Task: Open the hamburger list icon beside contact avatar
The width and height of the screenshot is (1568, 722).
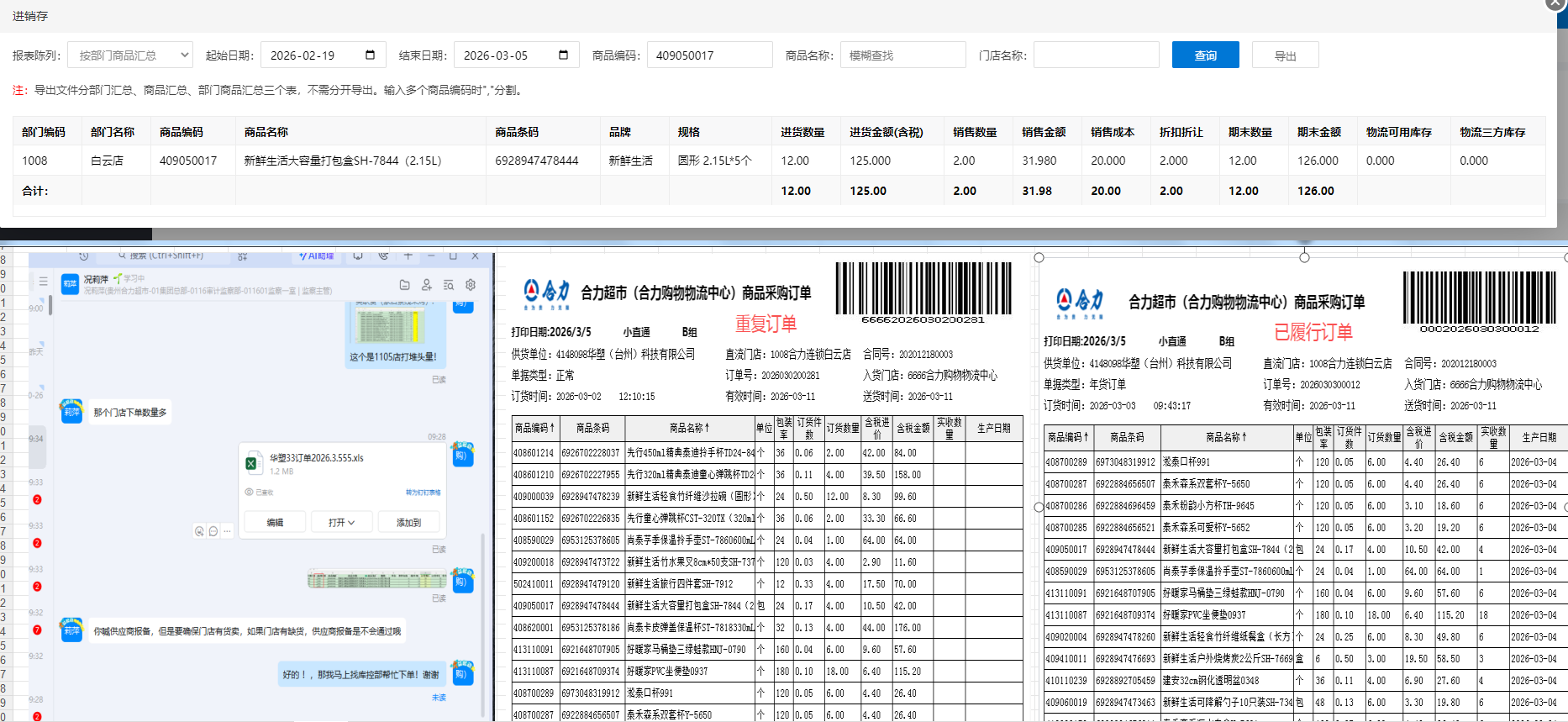Action: pos(43,282)
